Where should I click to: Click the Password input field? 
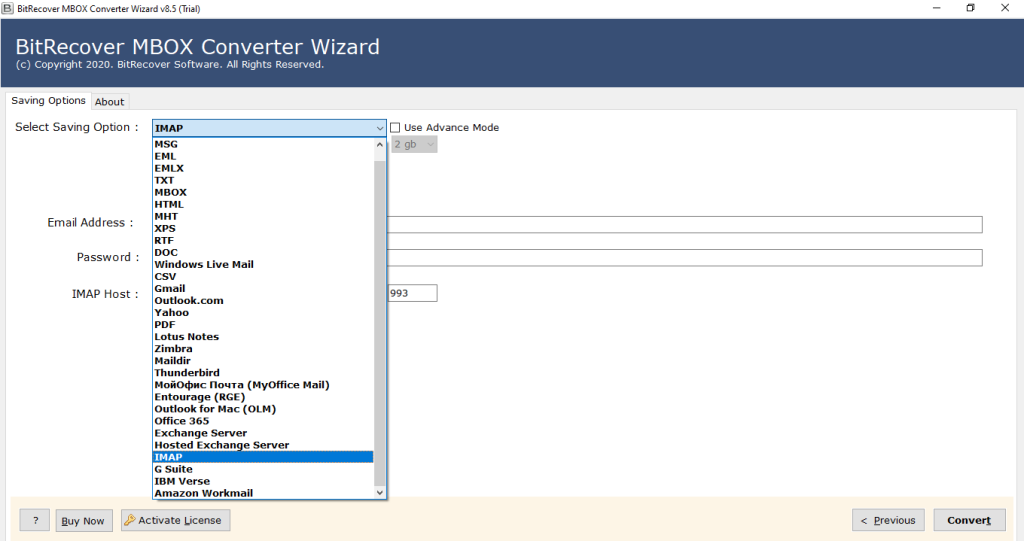point(684,257)
